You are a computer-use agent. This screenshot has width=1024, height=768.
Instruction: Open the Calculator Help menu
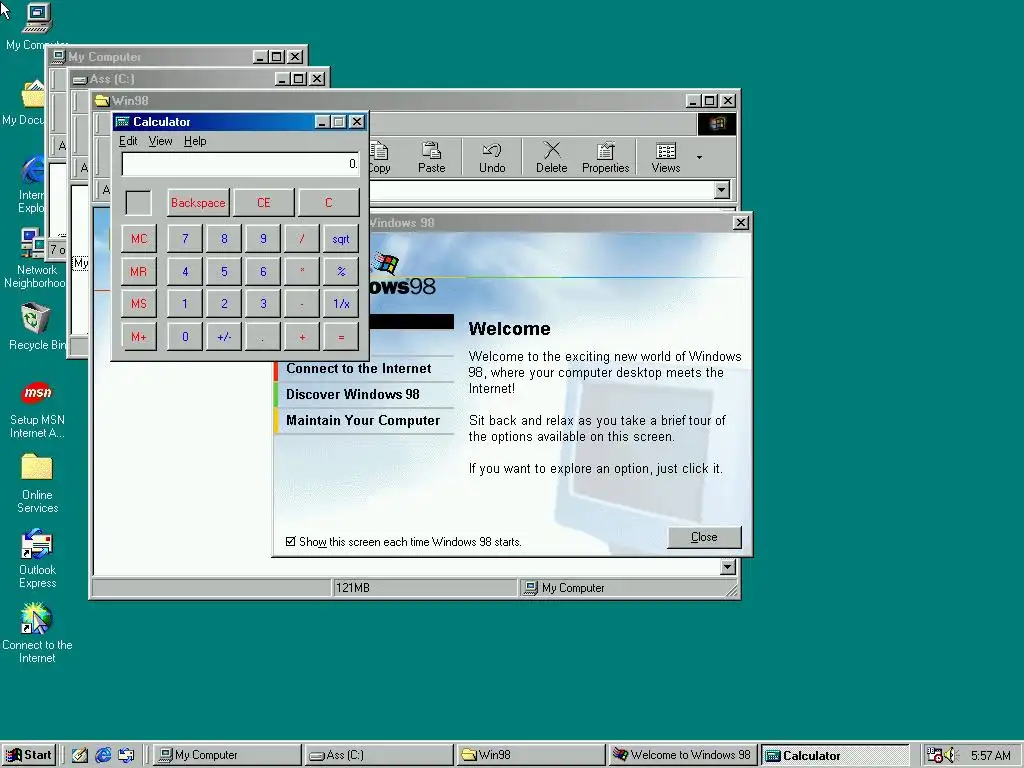coord(195,141)
